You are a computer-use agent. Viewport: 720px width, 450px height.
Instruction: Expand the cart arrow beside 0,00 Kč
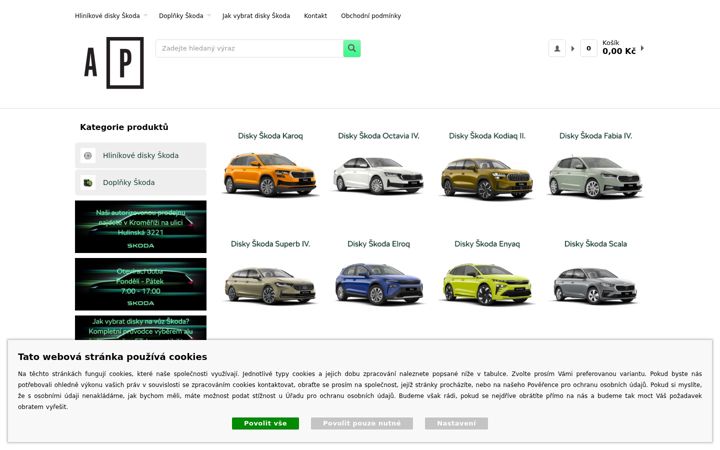642,48
